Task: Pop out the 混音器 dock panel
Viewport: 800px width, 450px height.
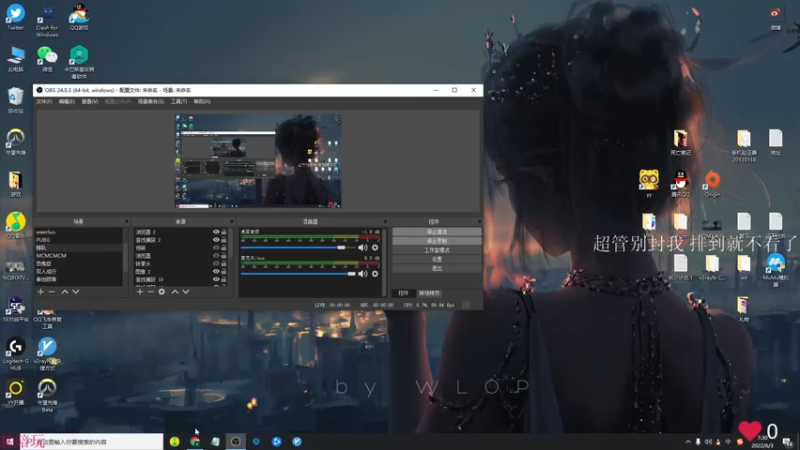Action: tap(385, 221)
